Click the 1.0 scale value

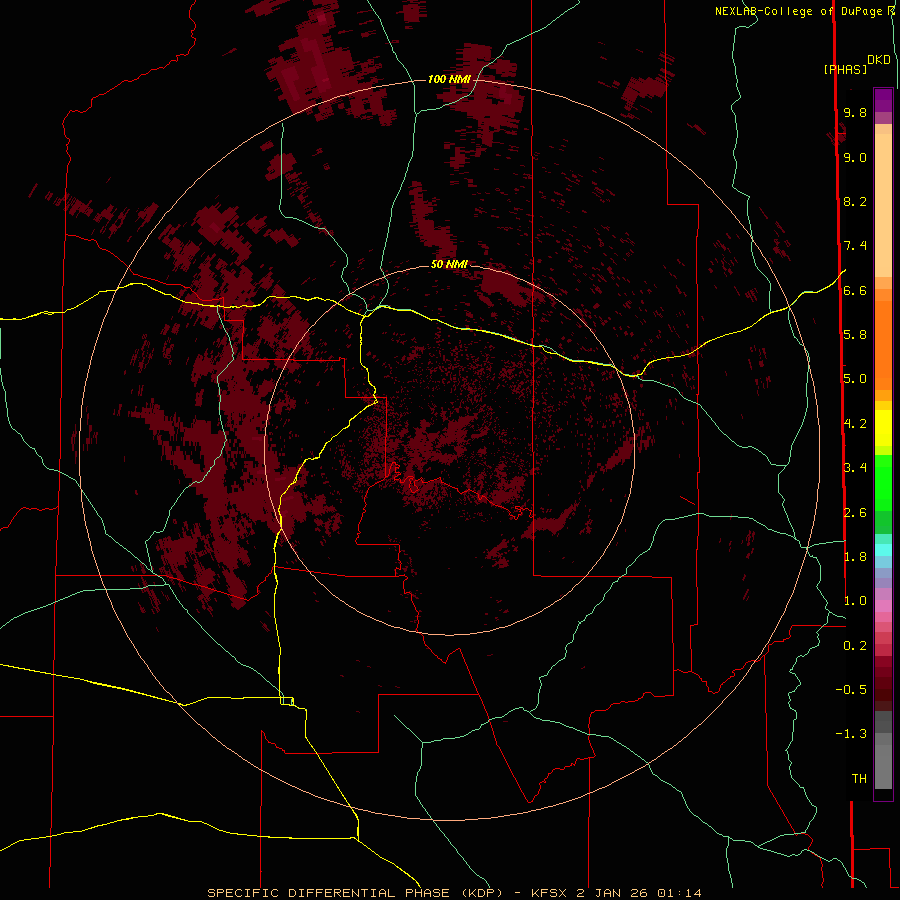855,600
